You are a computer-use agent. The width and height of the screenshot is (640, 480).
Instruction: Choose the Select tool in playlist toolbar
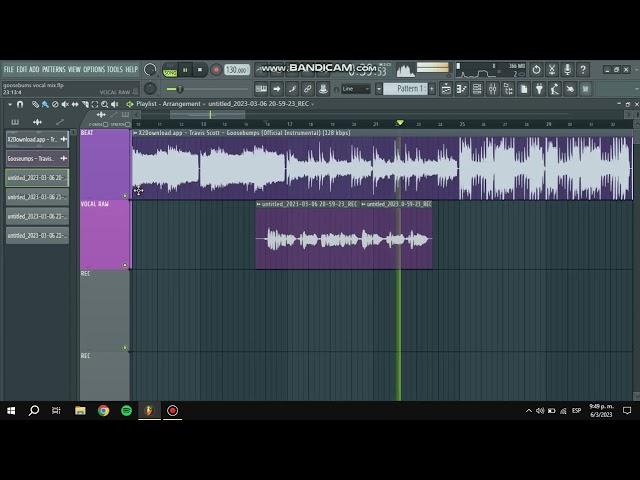pos(95,104)
